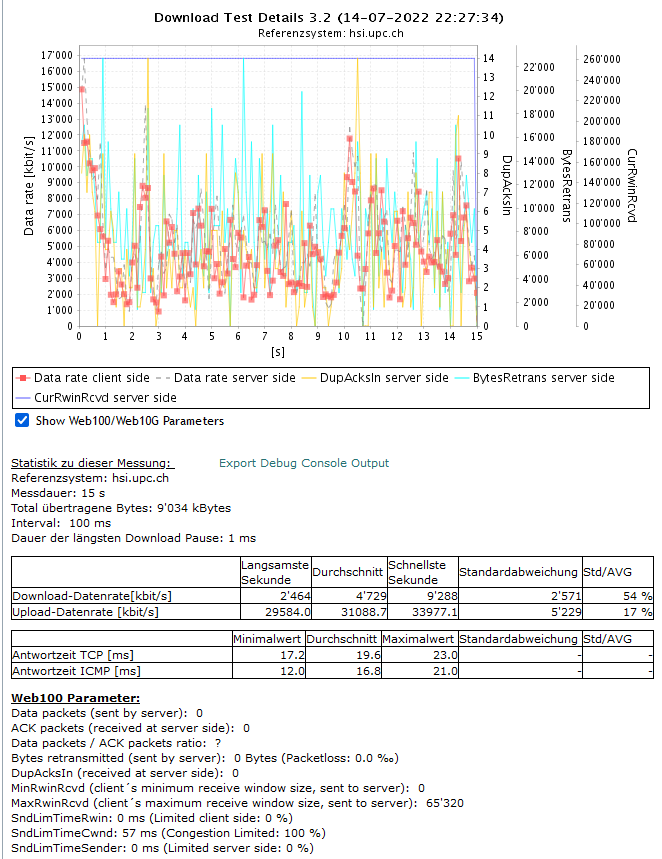Click the Download Test Details 3.2 chart title
Viewport: 662px width, 859px height.
(x=329, y=18)
